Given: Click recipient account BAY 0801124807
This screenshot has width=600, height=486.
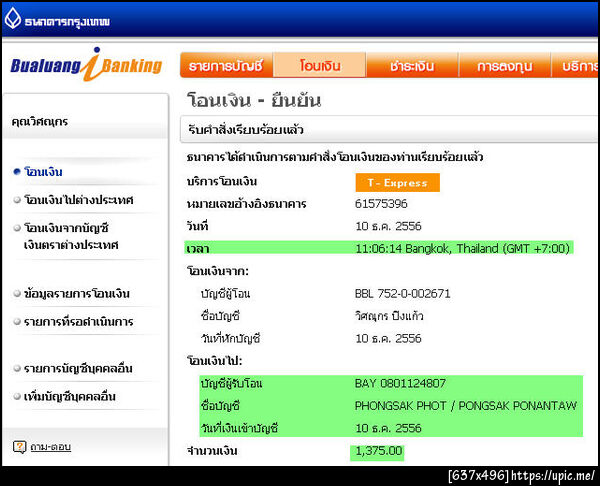Looking at the screenshot, I should [x=400, y=383].
